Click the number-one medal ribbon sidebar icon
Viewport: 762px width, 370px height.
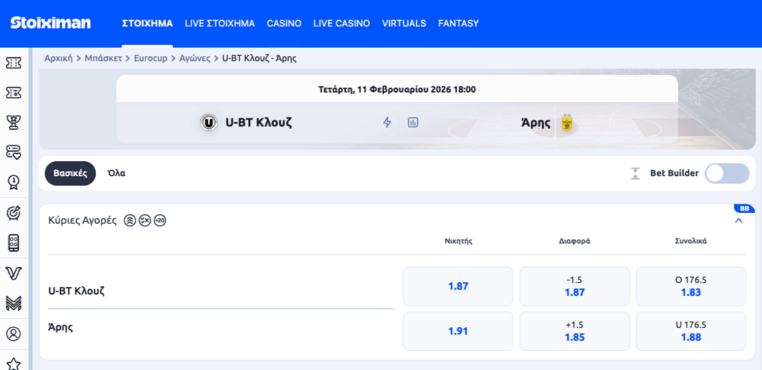tap(14, 182)
